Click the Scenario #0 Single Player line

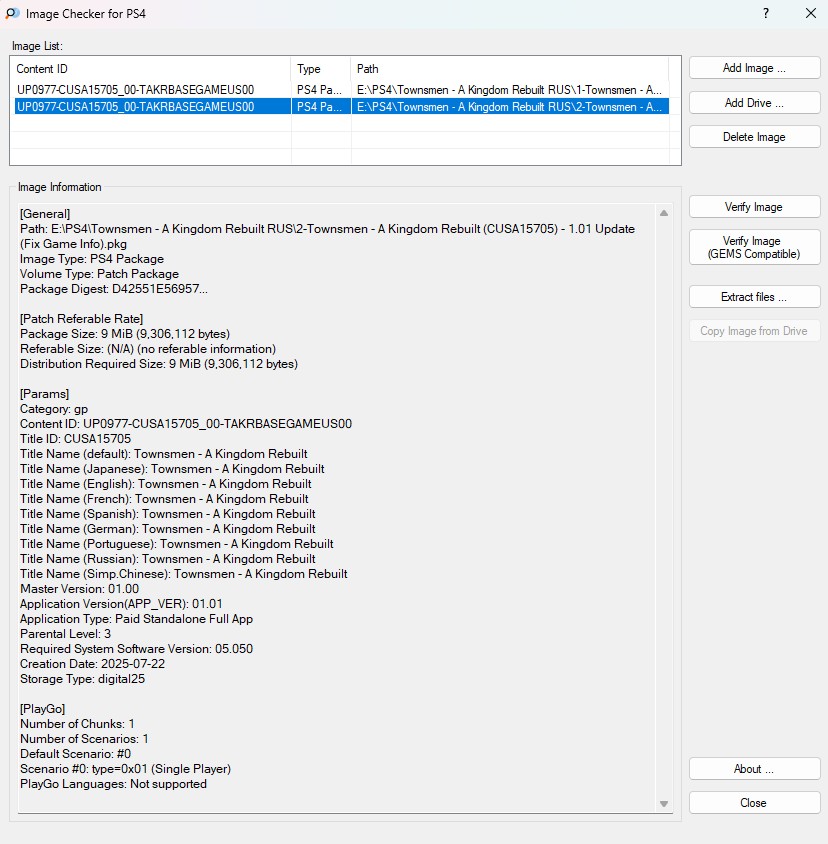(125, 769)
